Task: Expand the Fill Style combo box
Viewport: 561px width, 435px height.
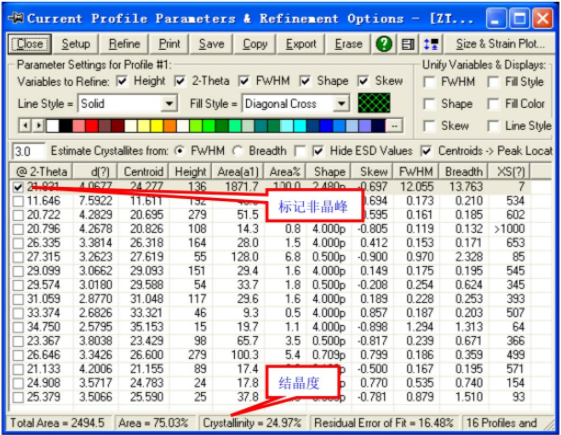Action: 296,104
